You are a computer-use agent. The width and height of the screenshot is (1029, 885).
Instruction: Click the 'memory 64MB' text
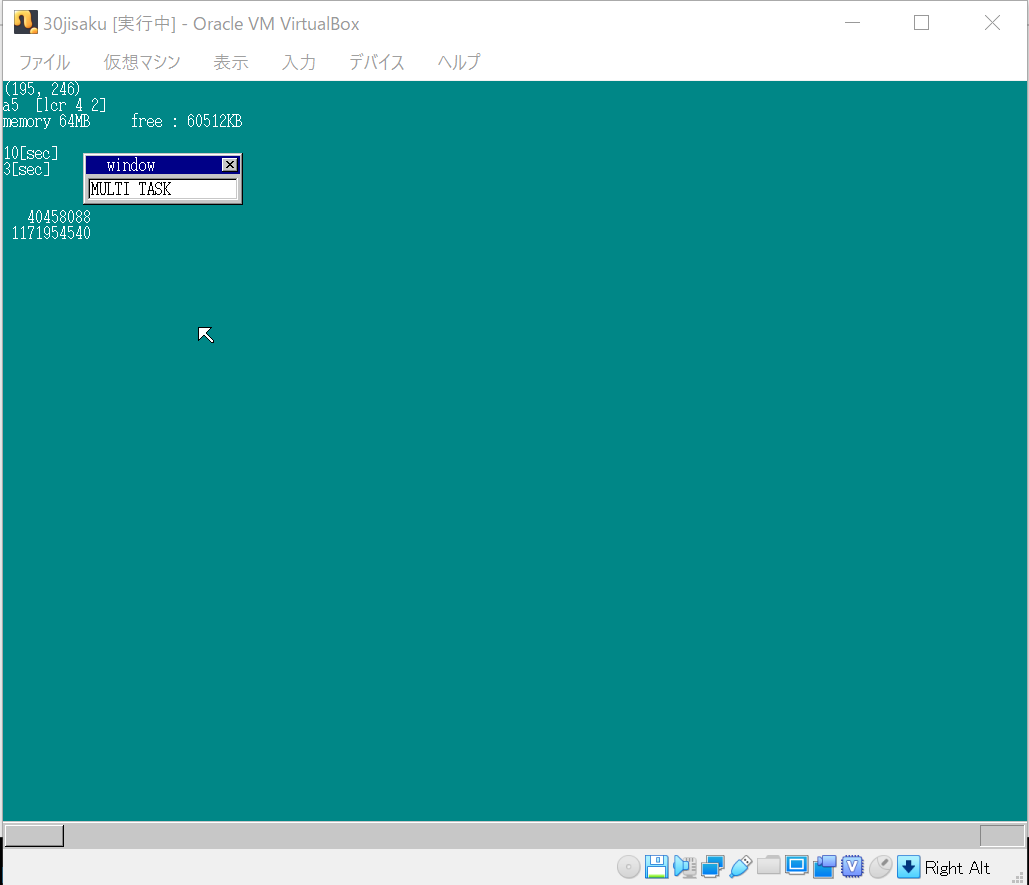click(x=46, y=121)
